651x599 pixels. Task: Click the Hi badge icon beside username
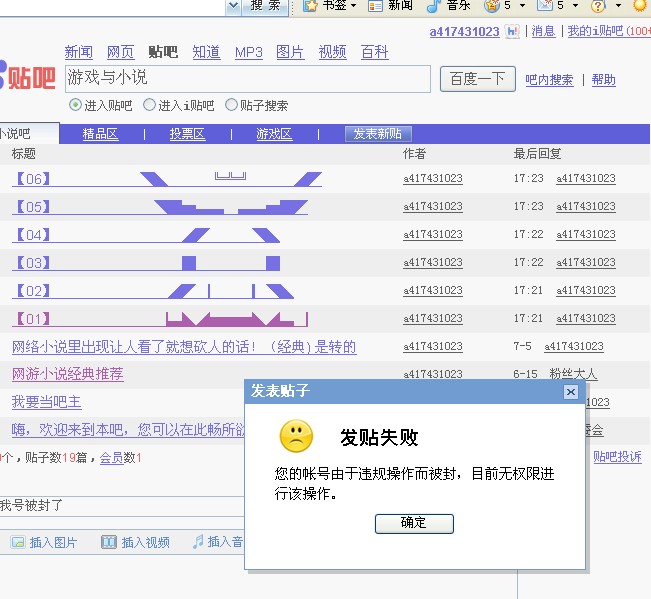click(512, 31)
